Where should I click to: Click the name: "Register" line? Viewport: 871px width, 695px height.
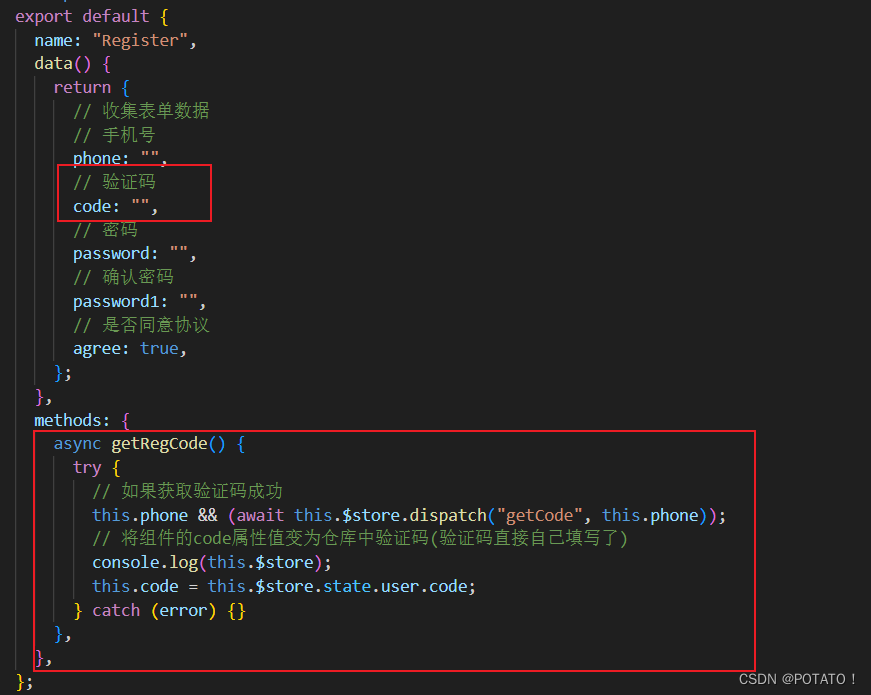(116, 40)
